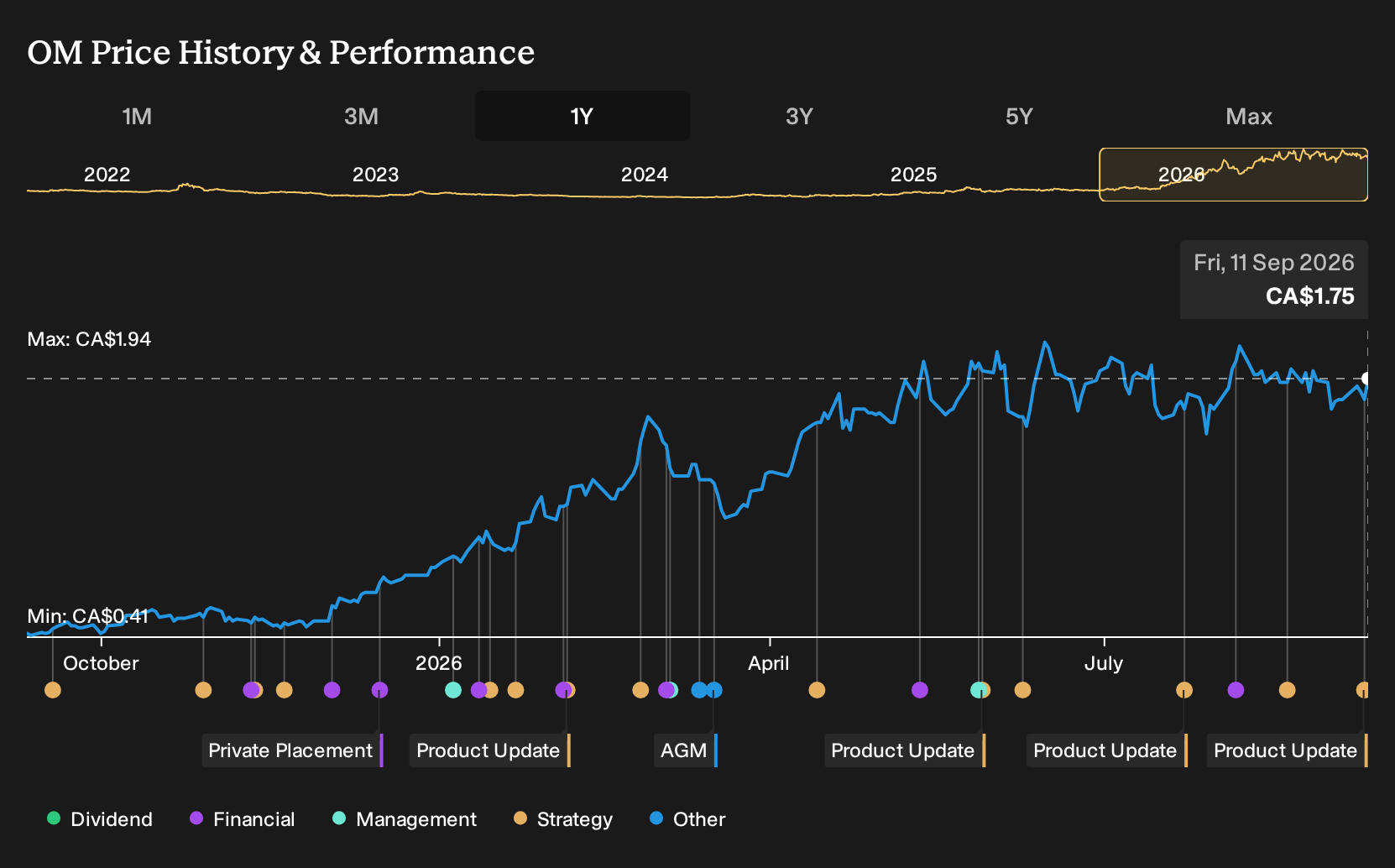
Task: Click teal Management marker beside 2026 label
Action: tap(453, 690)
